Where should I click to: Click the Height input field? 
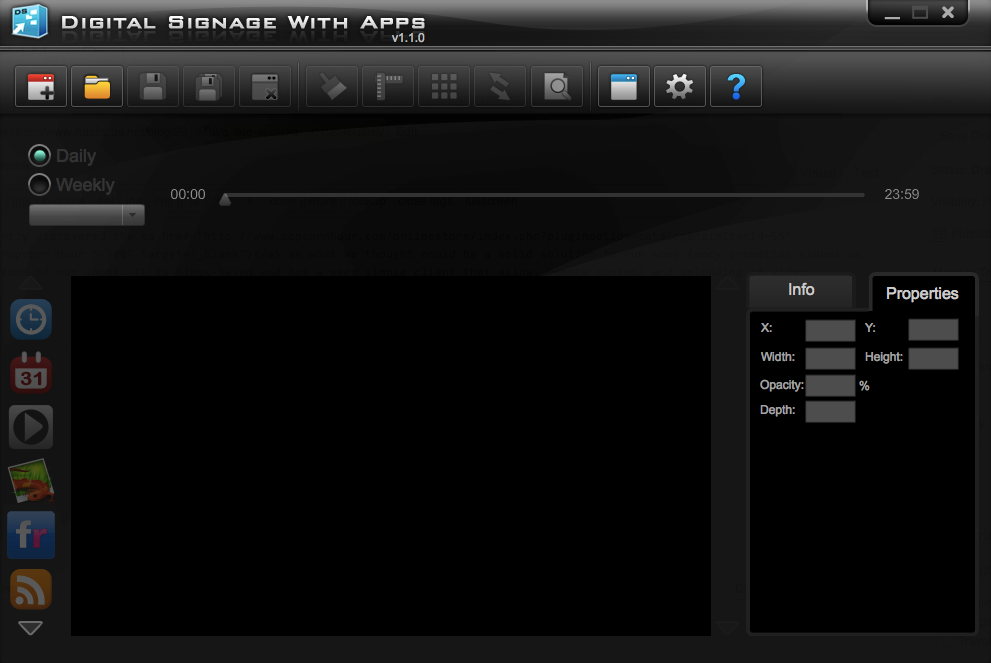[933, 358]
